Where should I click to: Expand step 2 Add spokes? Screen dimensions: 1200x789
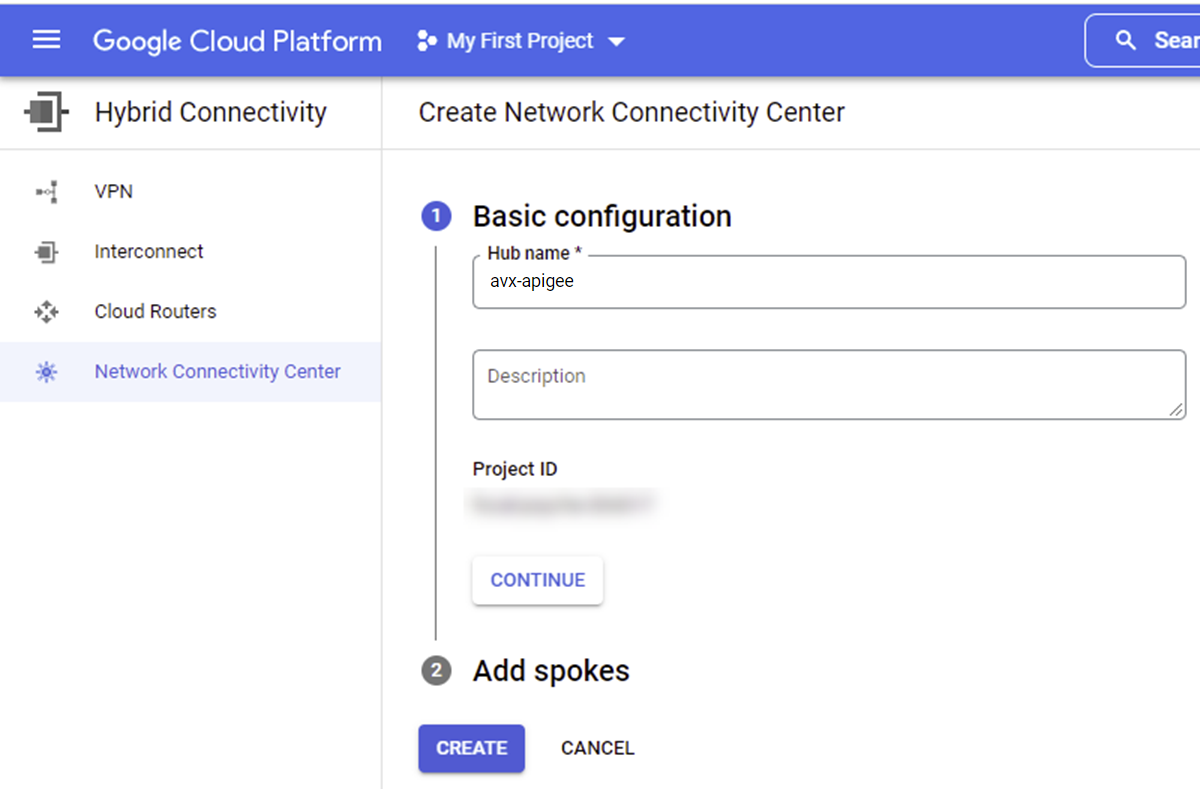[x=550, y=670]
